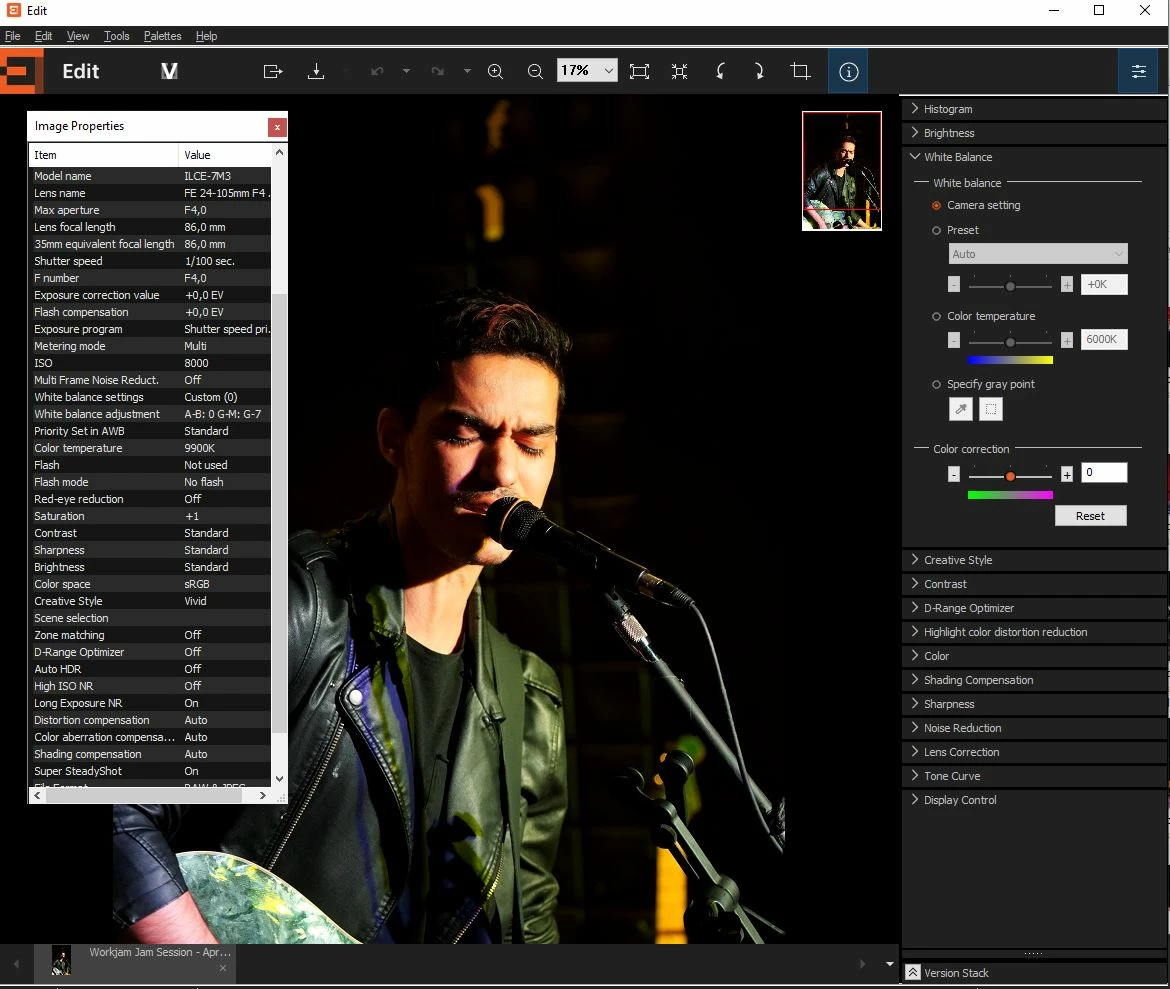Open the filmstrip options dropdown arrow
Screen dimensions: 1170x989
pyautogui.click(x=889, y=964)
